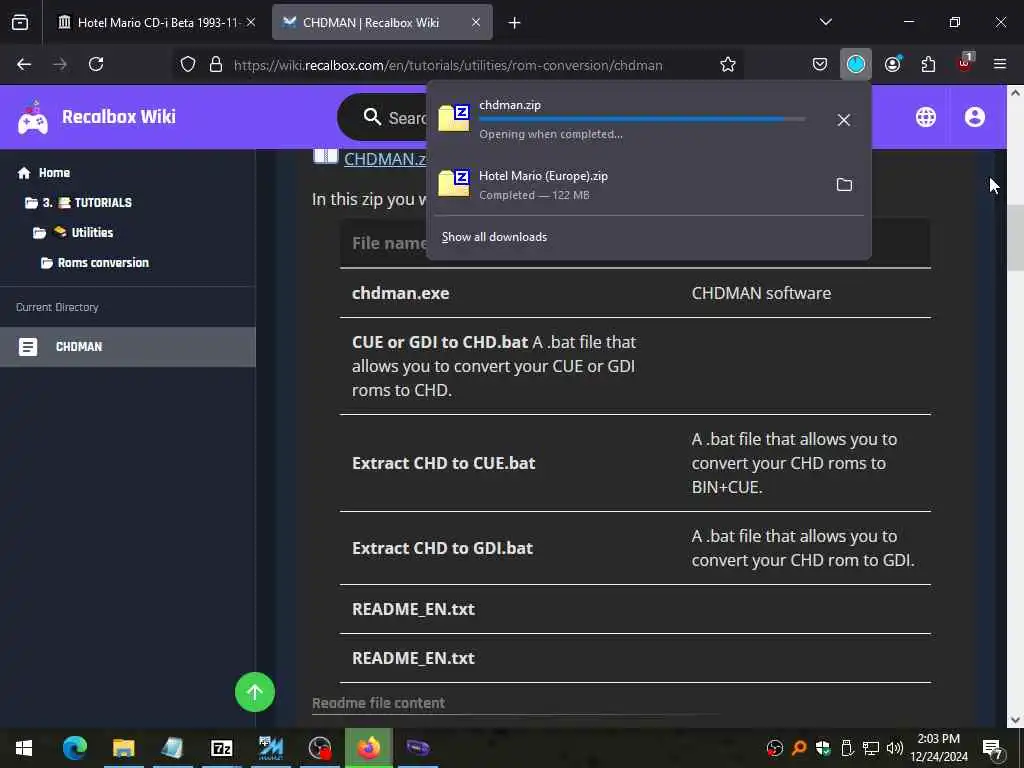Open the Windows Start menu
This screenshot has height=768, width=1024.
[x=24, y=748]
